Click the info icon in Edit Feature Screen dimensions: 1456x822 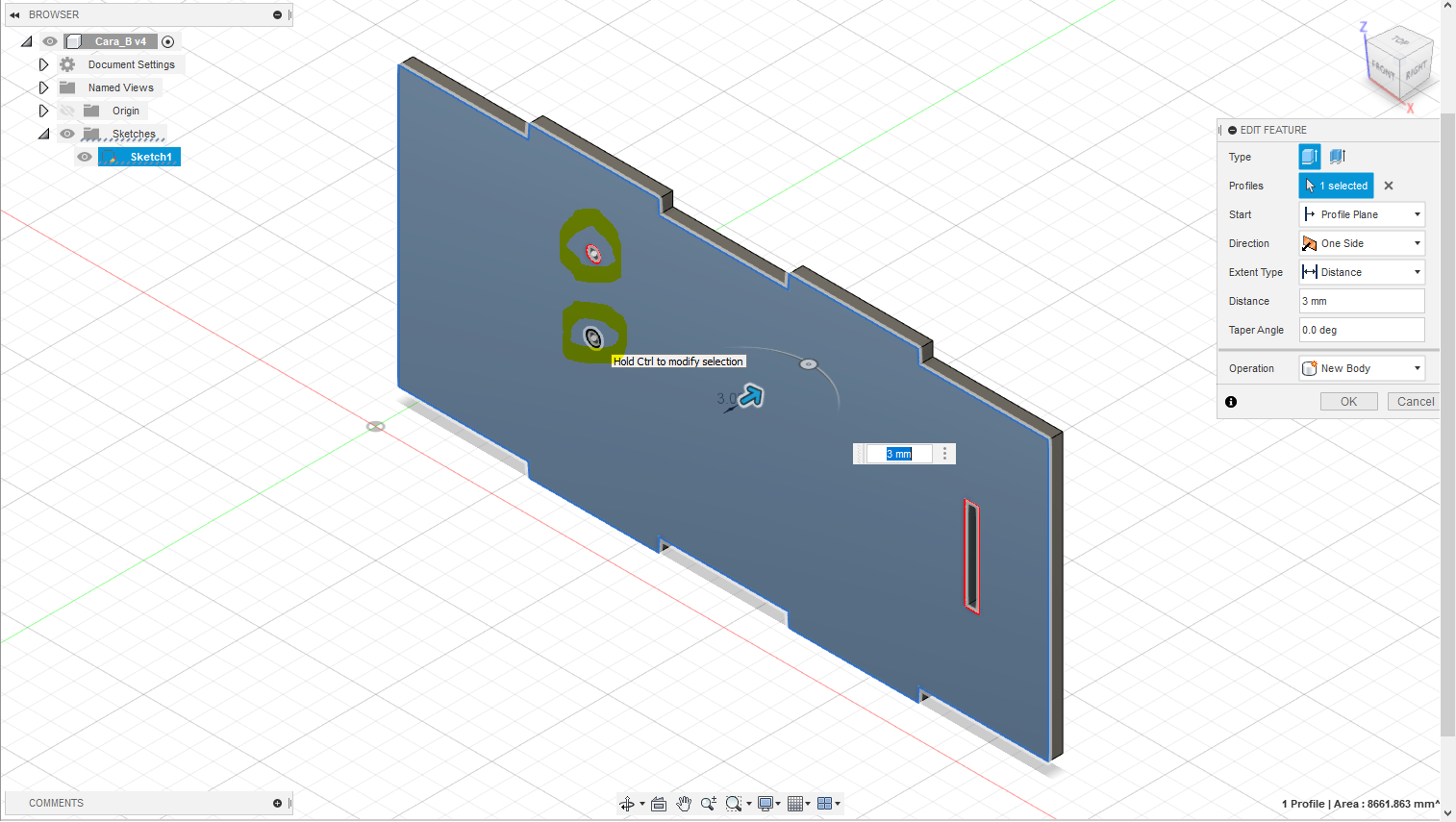[x=1231, y=402]
